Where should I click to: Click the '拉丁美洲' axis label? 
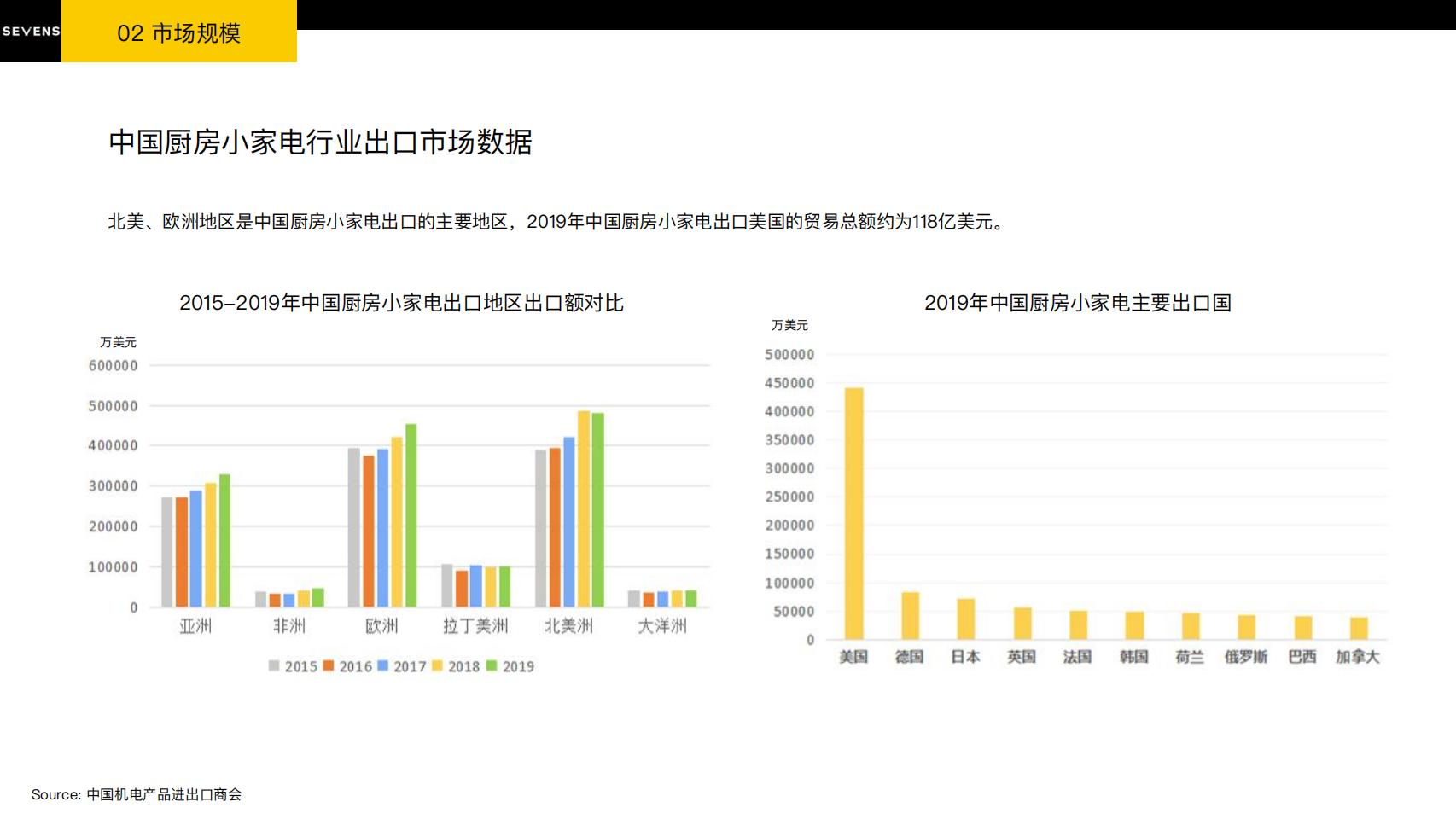pyautogui.click(x=475, y=626)
